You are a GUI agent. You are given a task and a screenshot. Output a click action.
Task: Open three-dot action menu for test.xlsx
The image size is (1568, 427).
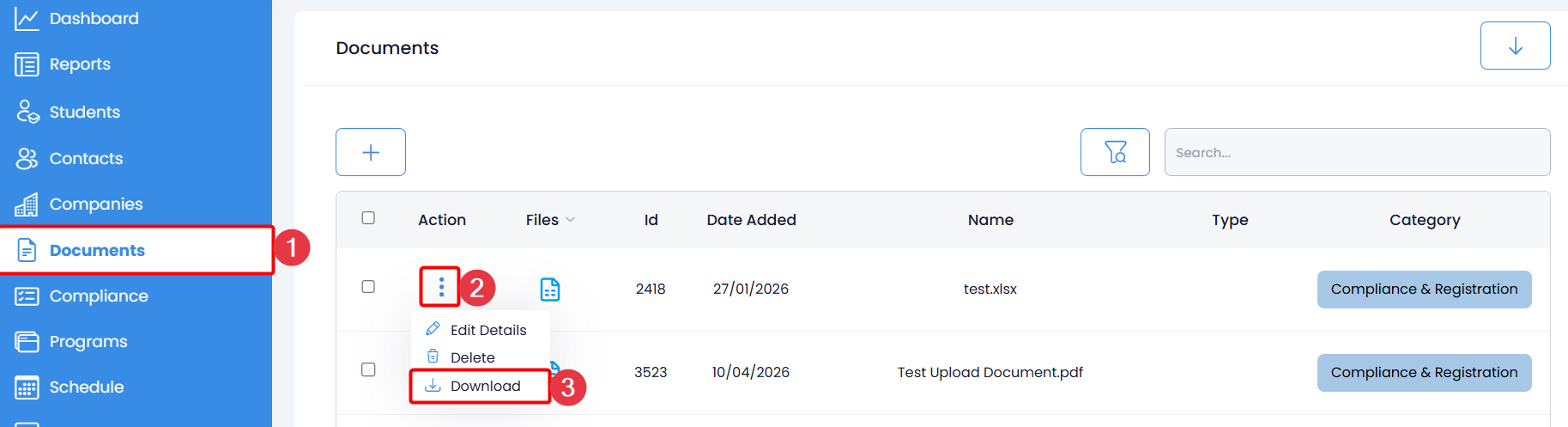(x=441, y=287)
